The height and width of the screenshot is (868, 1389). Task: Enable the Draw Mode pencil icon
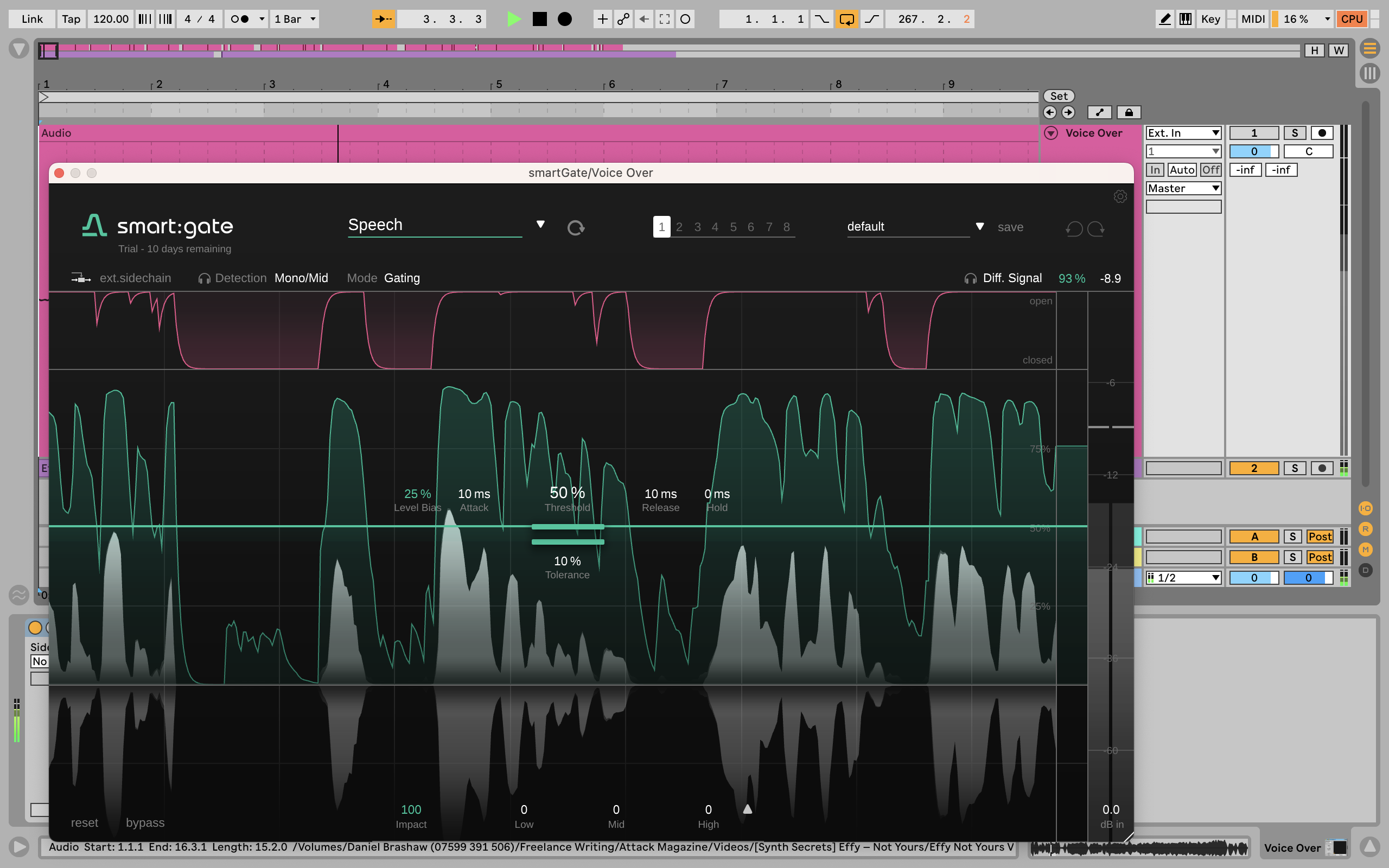(1164, 19)
